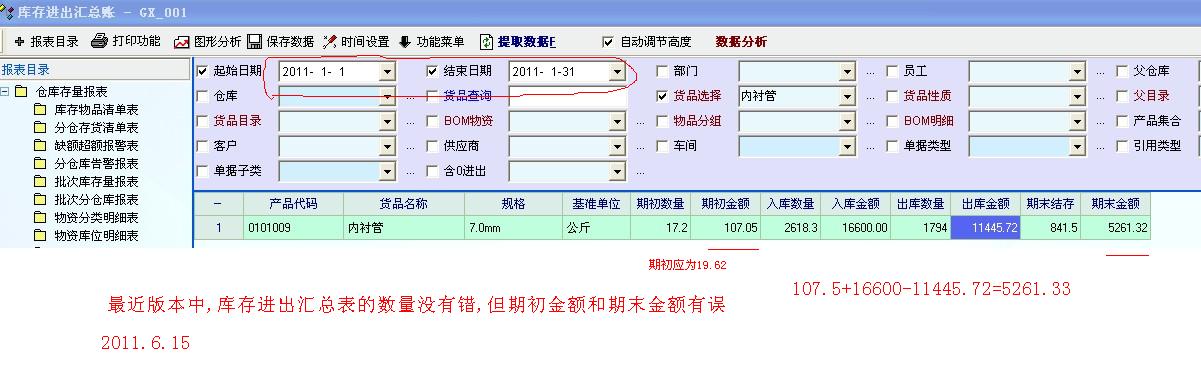Open the 供应商 dropdown list
Viewport: 1201px width, 381px height.
[x=618, y=147]
